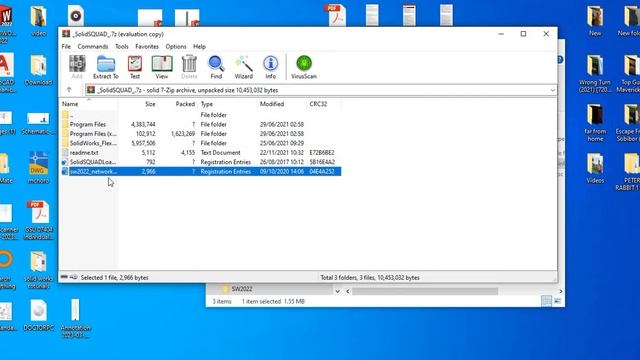Select the parent folder '..' row
The width and height of the screenshot is (640, 360).
[201, 115]
